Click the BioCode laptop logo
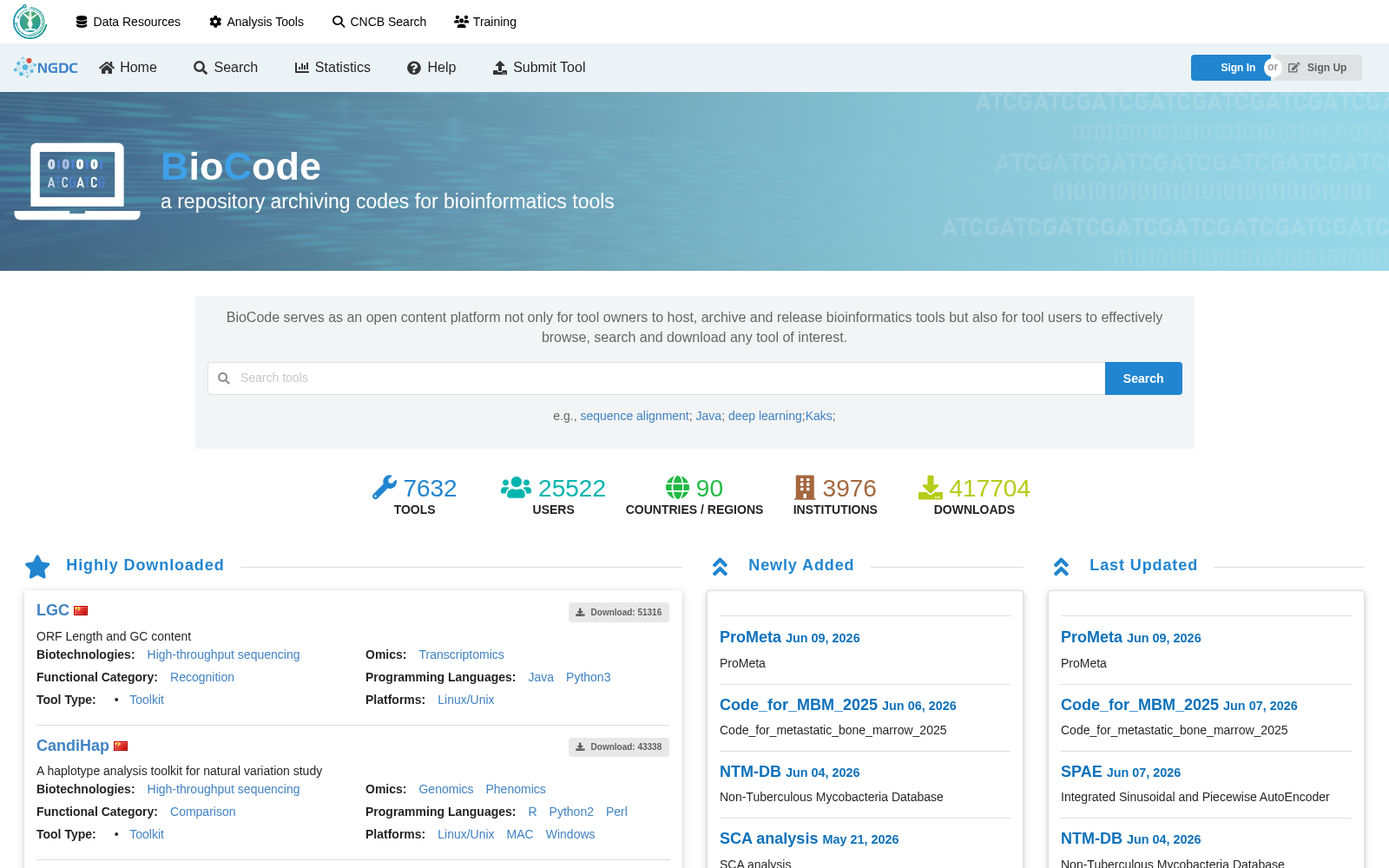1389x868 pixels. pyautogui.click(x=77, y=181)
